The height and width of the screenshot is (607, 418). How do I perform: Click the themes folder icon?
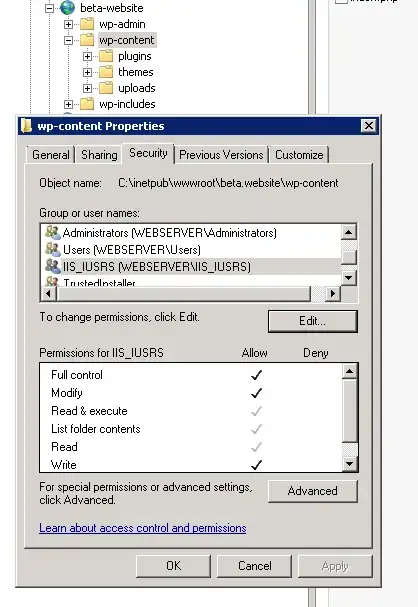tap(106, 72)
